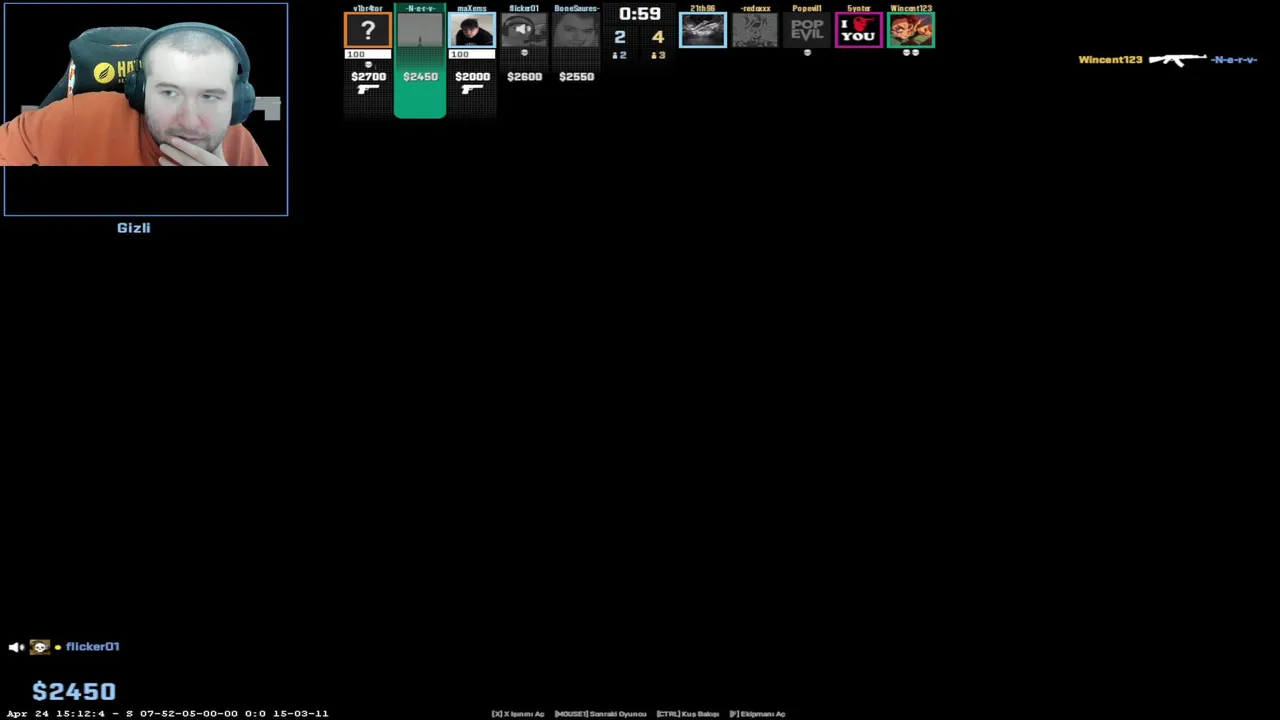Click maXems $2000 money value

coord(472,76)
